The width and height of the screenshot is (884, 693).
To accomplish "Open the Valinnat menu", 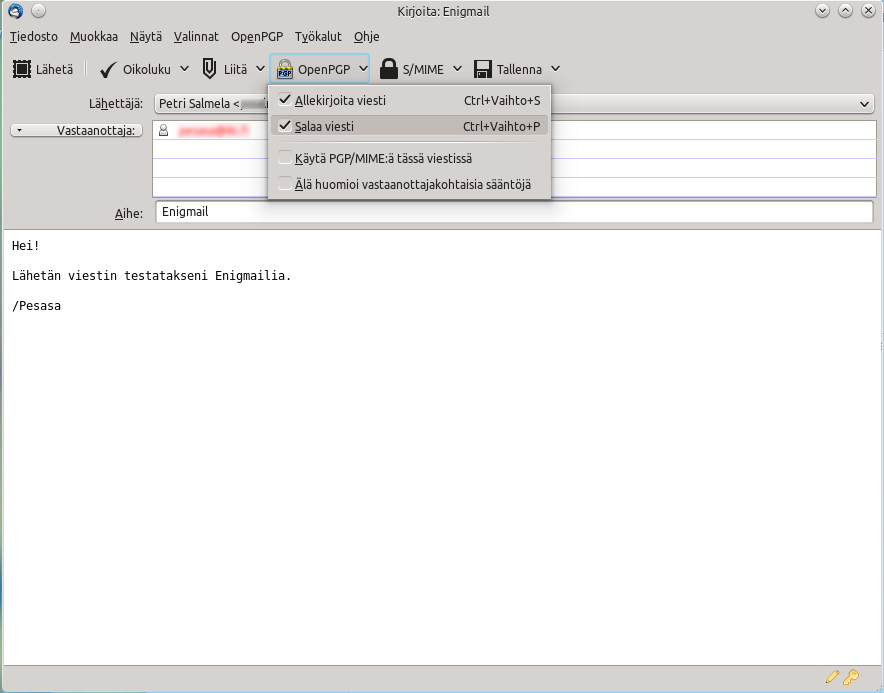I will 196,37.
